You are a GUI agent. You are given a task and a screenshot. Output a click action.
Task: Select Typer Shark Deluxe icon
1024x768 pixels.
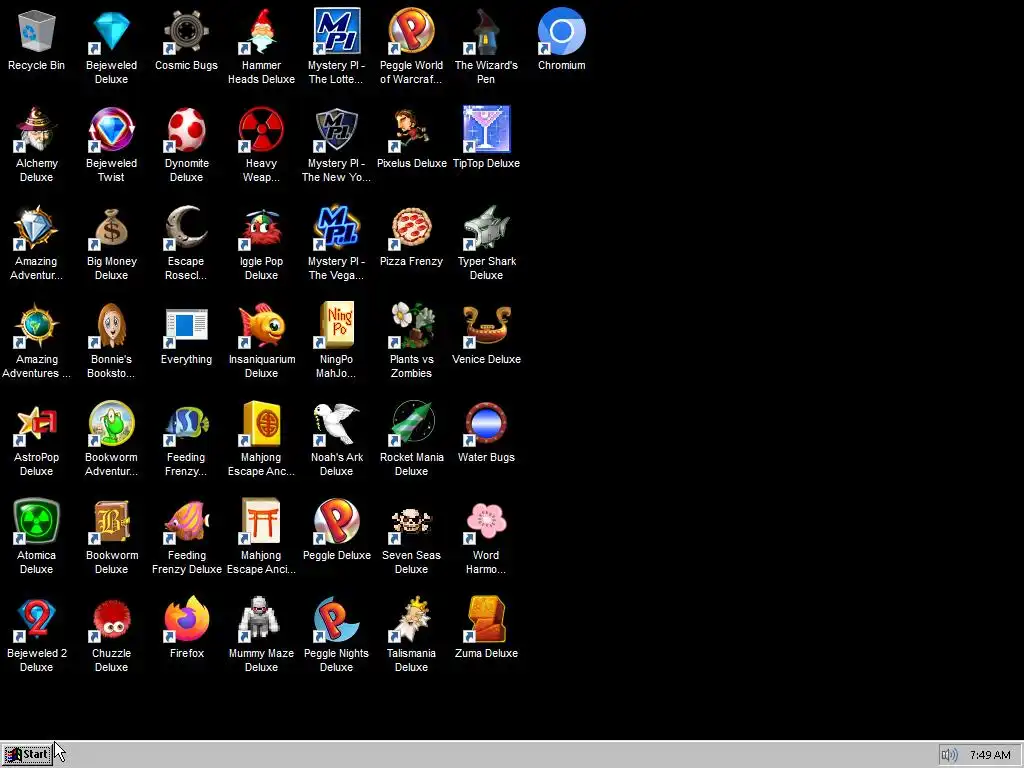(x=487, y=227)
